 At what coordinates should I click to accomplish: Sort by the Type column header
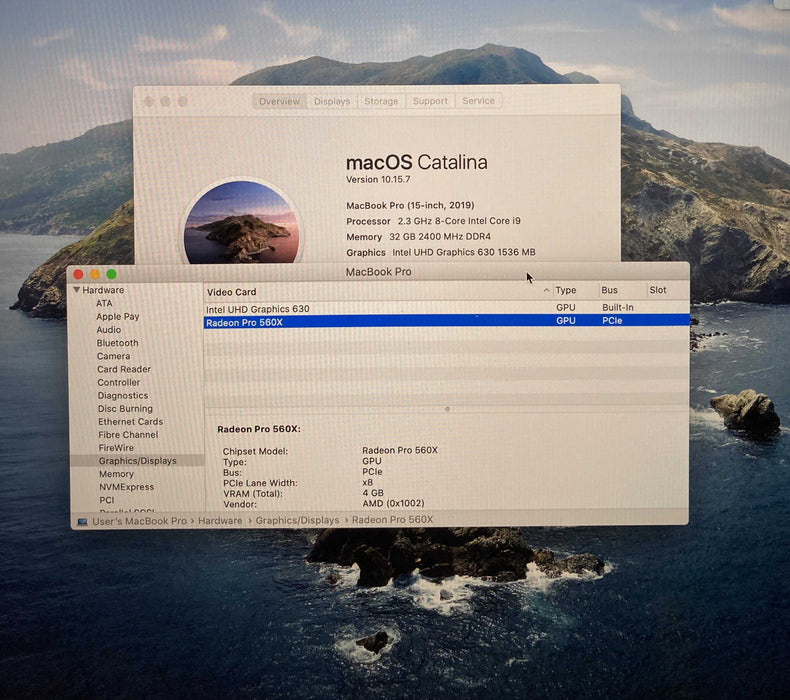[565, 290]
